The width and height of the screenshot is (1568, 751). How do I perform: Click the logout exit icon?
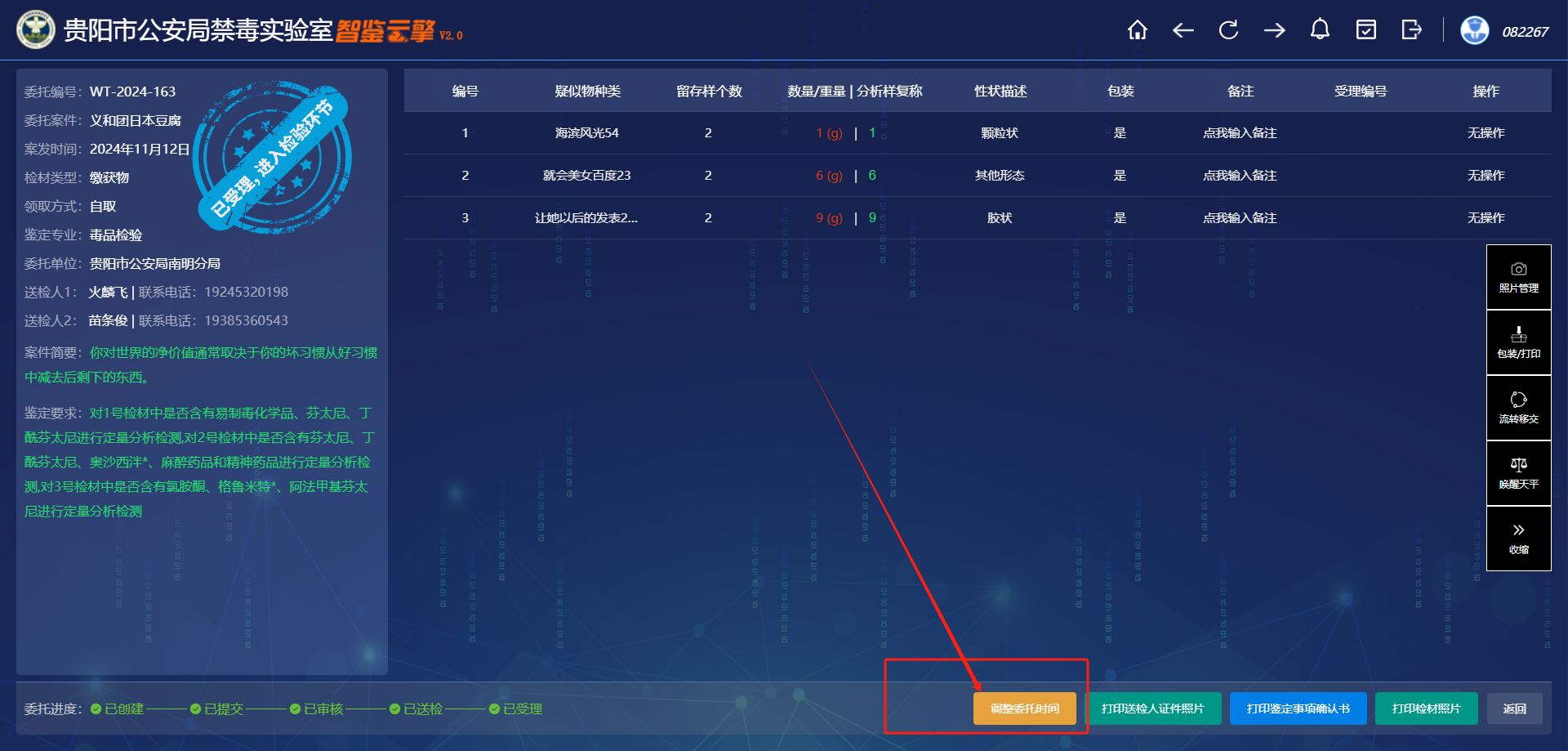point(1411,31)
